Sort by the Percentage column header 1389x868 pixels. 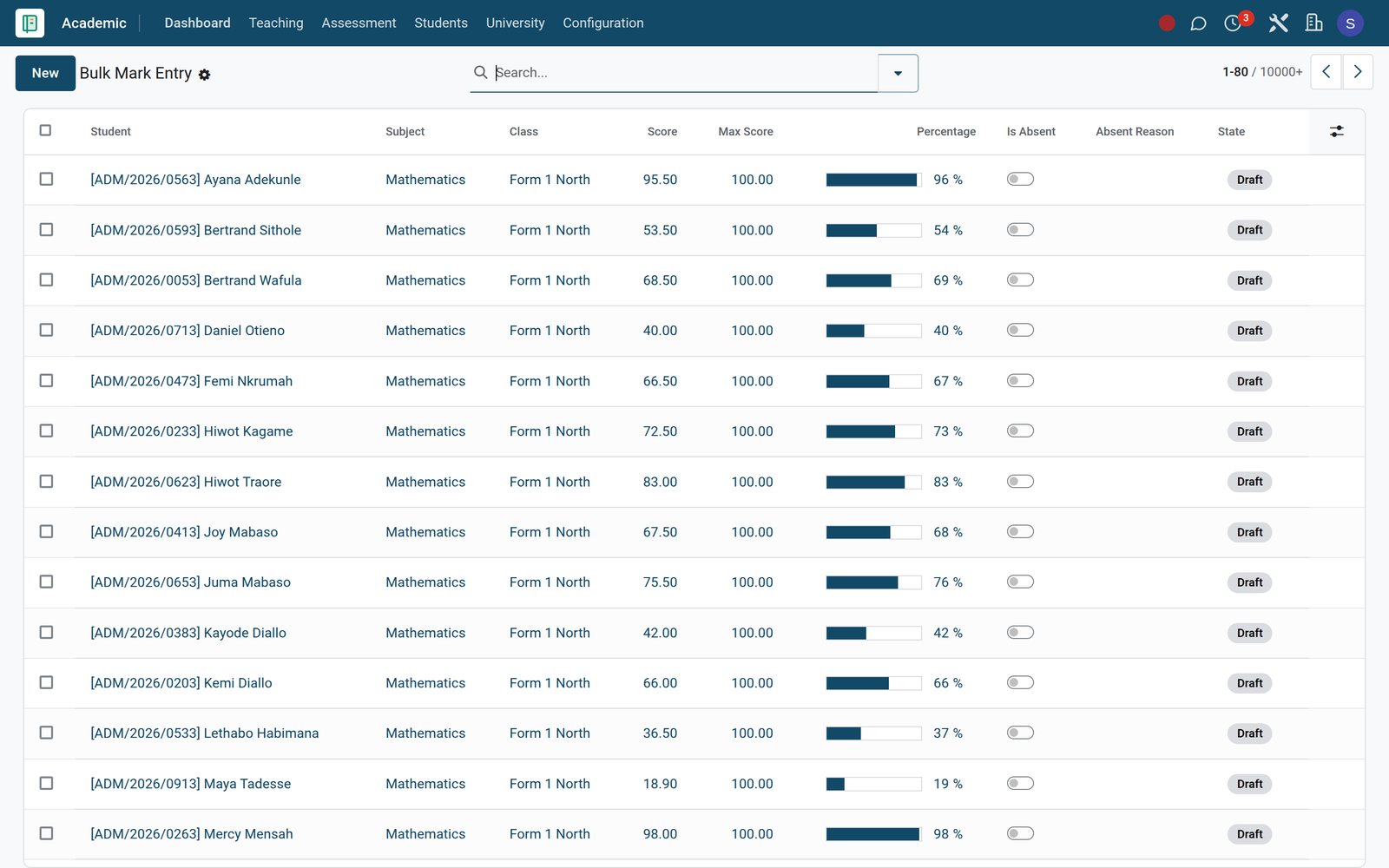click(945, 132)
